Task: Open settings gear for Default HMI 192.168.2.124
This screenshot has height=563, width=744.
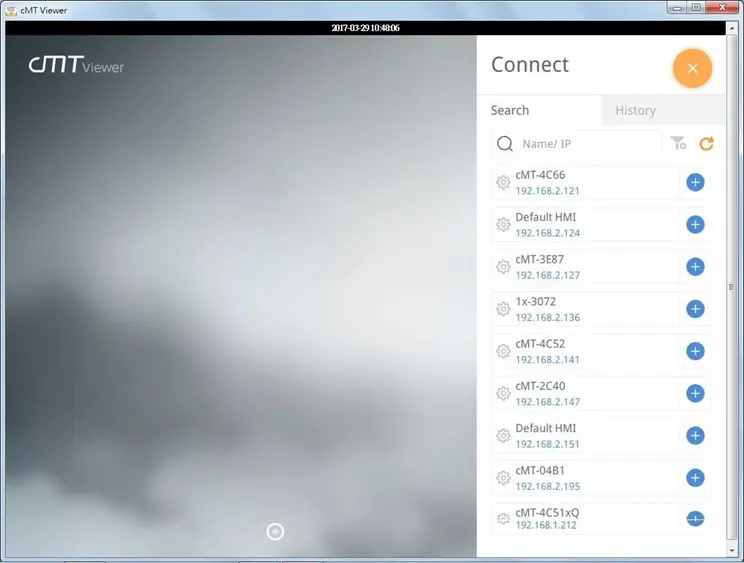Action: coord(503,224)
